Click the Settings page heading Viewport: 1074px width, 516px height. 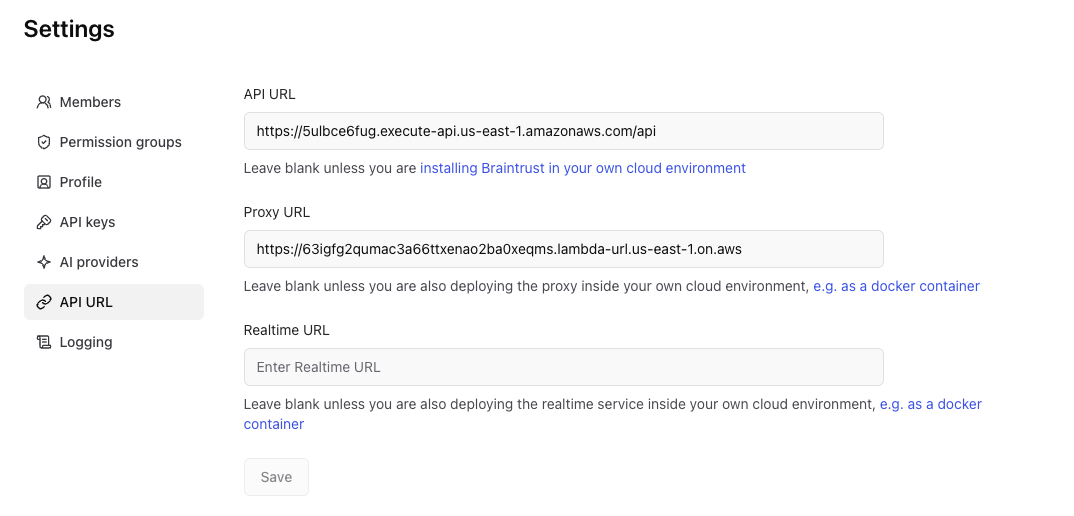(69, 29)
